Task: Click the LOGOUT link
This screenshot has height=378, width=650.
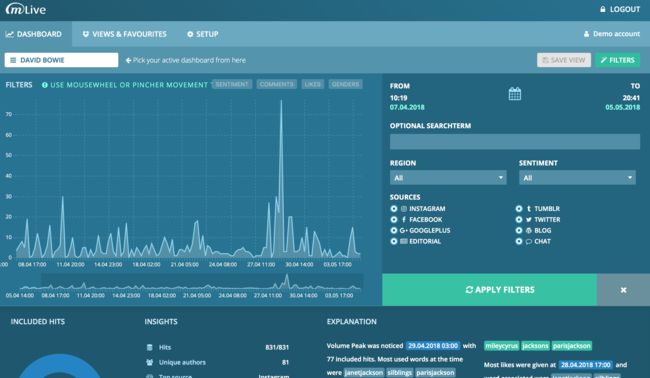Action: click(620, 9)
